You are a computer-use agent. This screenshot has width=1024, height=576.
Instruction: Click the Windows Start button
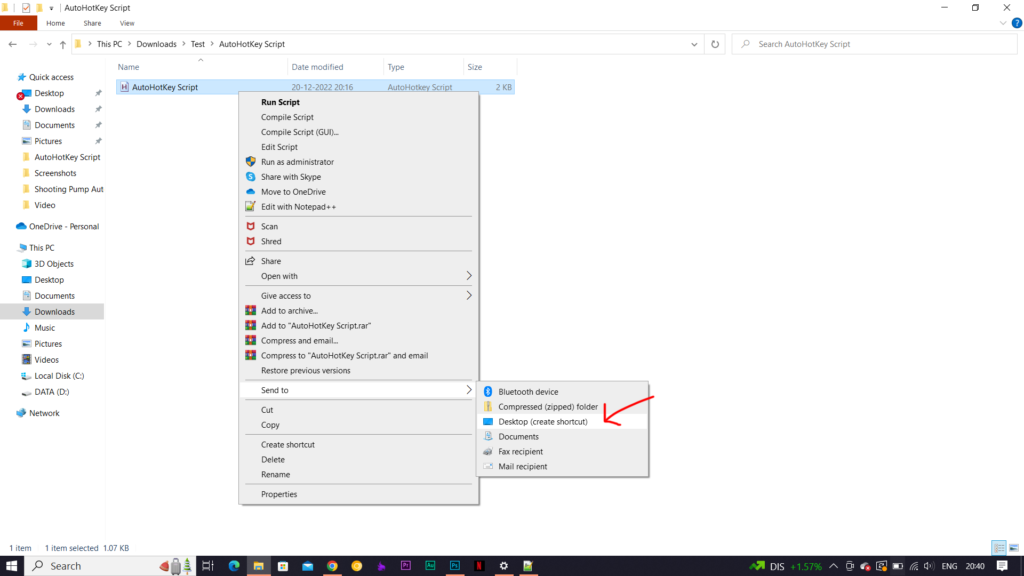[x=12, y=566]
